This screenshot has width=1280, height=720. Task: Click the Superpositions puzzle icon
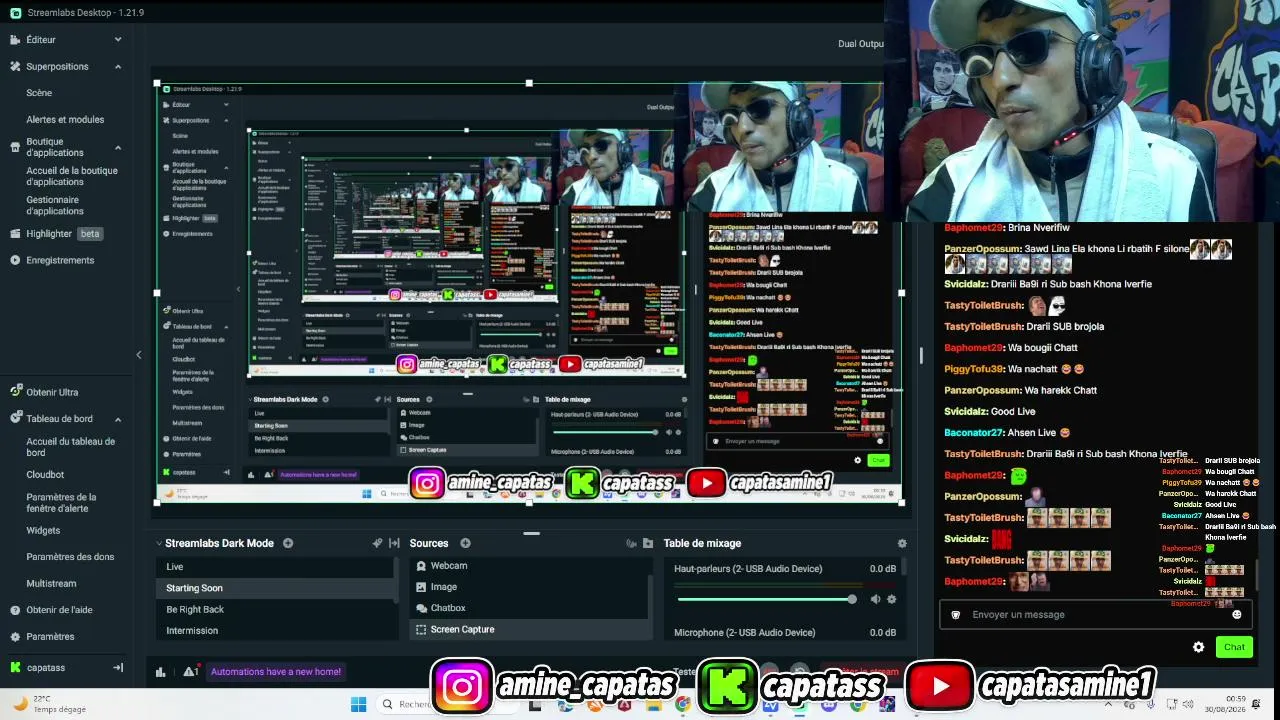pos(15,67)
